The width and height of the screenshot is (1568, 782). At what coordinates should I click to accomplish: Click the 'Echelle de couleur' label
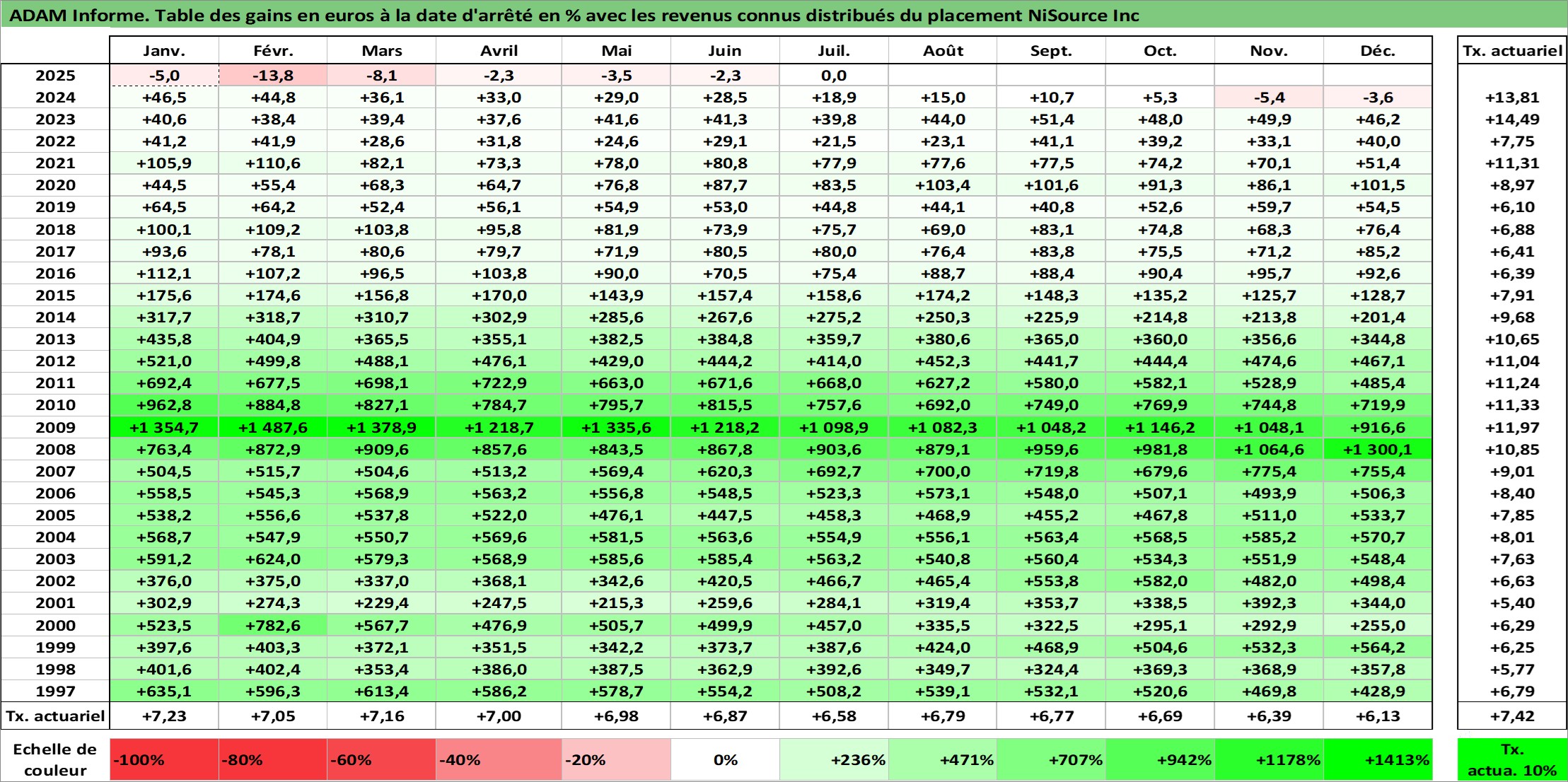[55, 759]
